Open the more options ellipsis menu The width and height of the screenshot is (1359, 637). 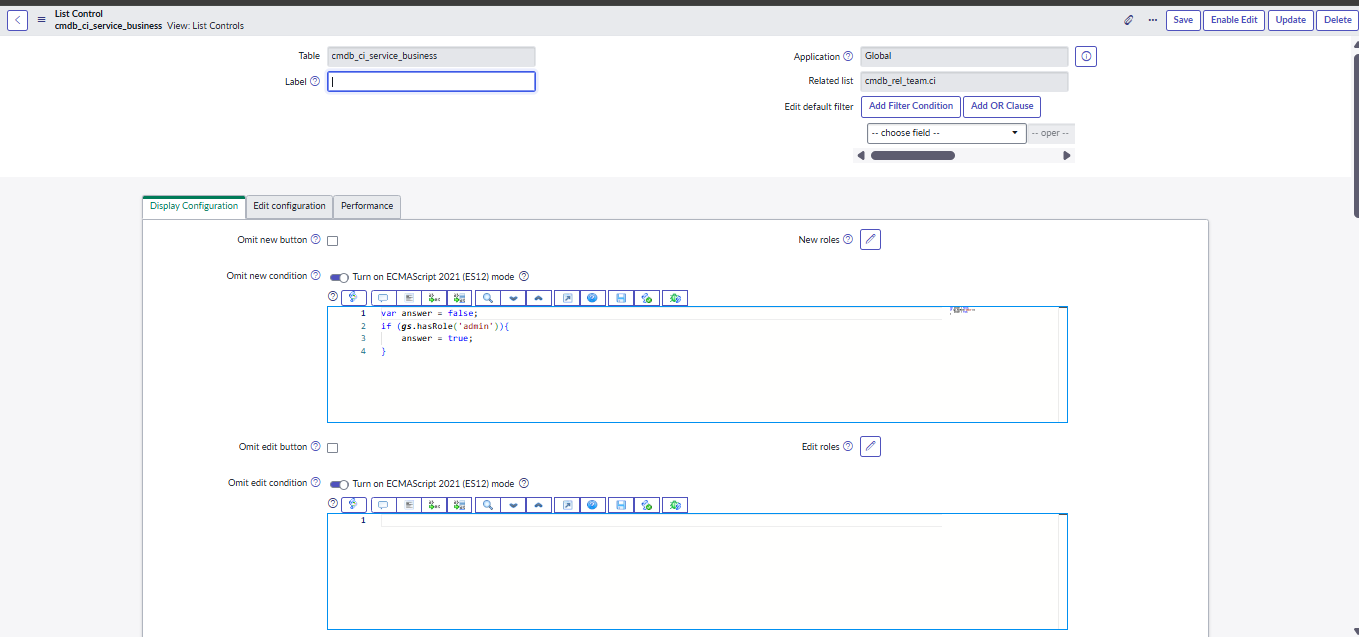tap(1152, 20)
